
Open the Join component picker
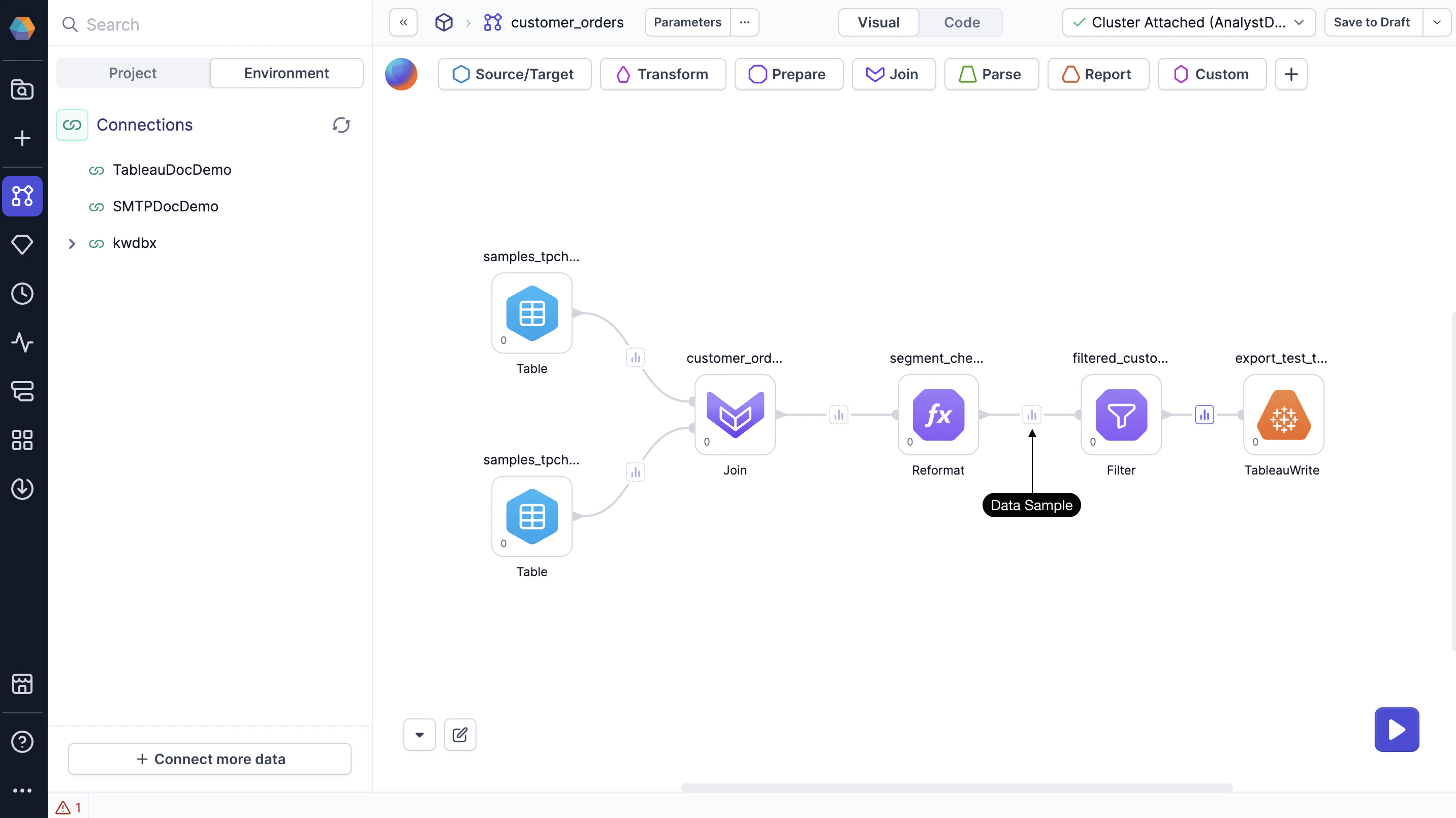click(893, 74)
